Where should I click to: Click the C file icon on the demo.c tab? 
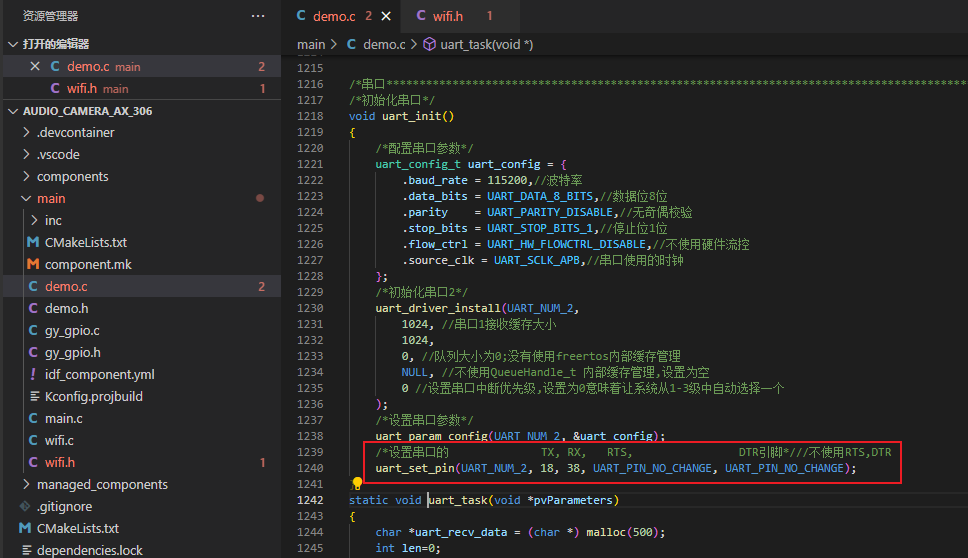tap(299, 16)
